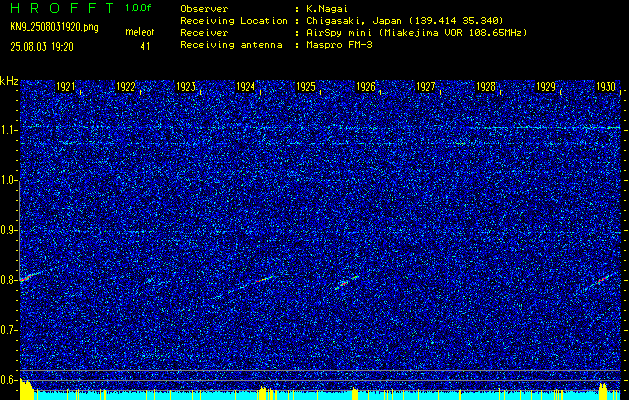
Task: Click the 0.6 frequency axis label
Action: (8, 380)
